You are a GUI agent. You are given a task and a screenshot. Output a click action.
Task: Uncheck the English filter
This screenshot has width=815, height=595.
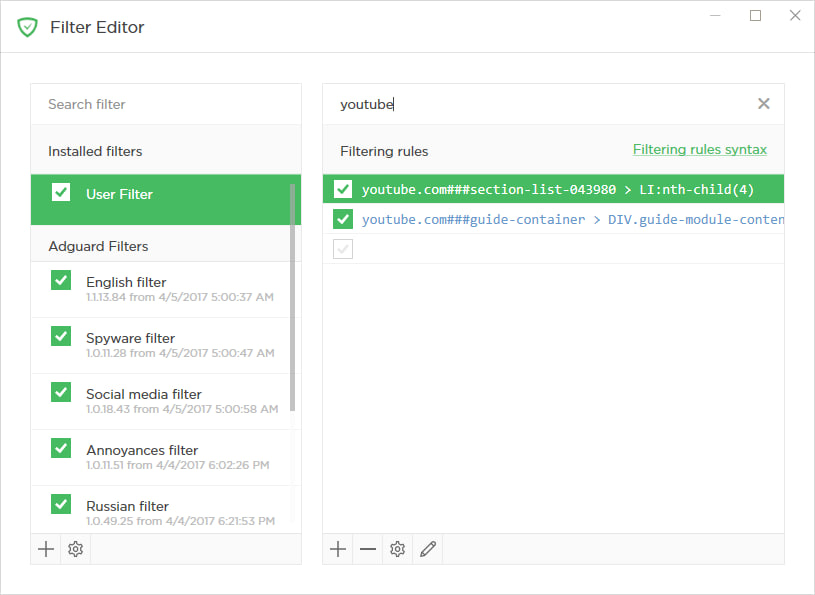click(x=61, y=280)
